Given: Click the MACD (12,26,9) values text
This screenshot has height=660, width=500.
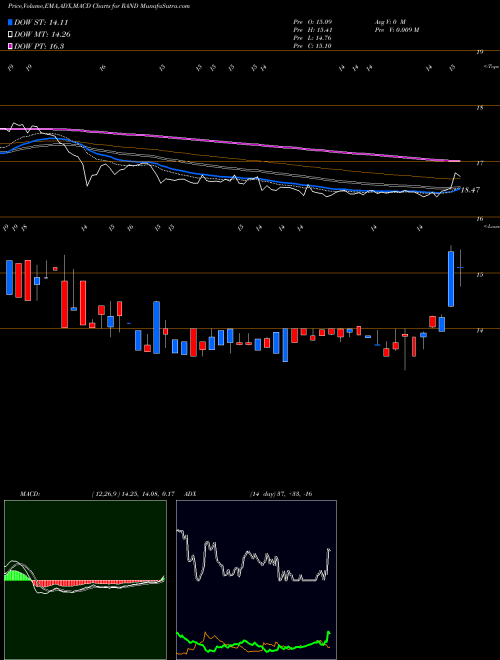Looking at the screenshot, I should pyautogui.click(x=133, y=494).
